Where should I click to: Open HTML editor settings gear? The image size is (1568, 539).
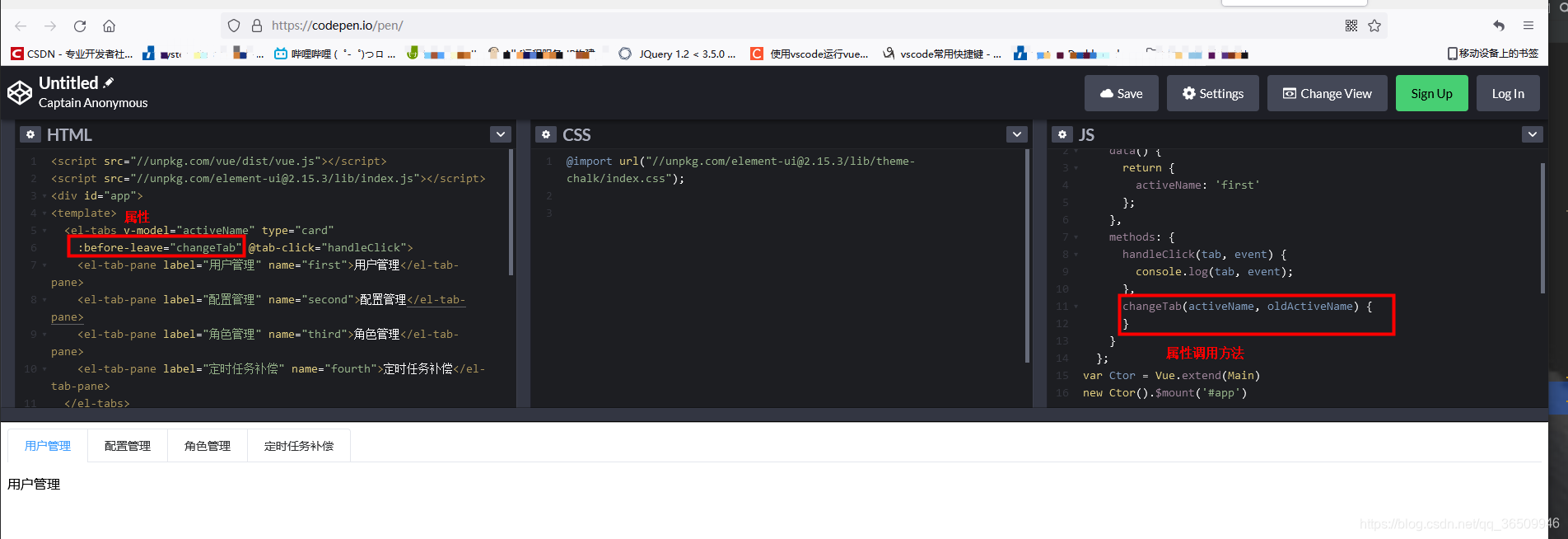[x=30, y=134]
